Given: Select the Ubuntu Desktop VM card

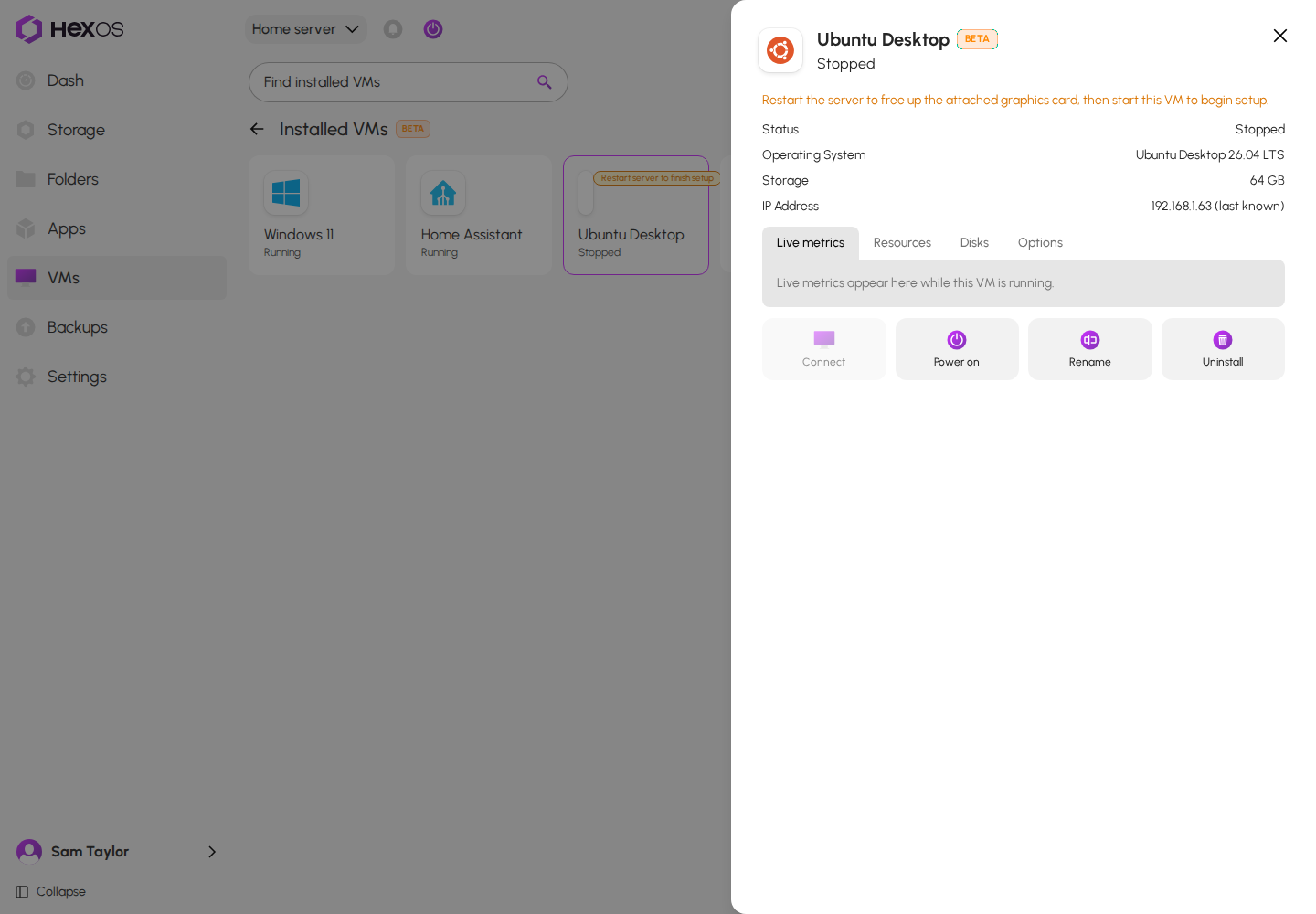Looking at the screenshot, I should [636, 215].
